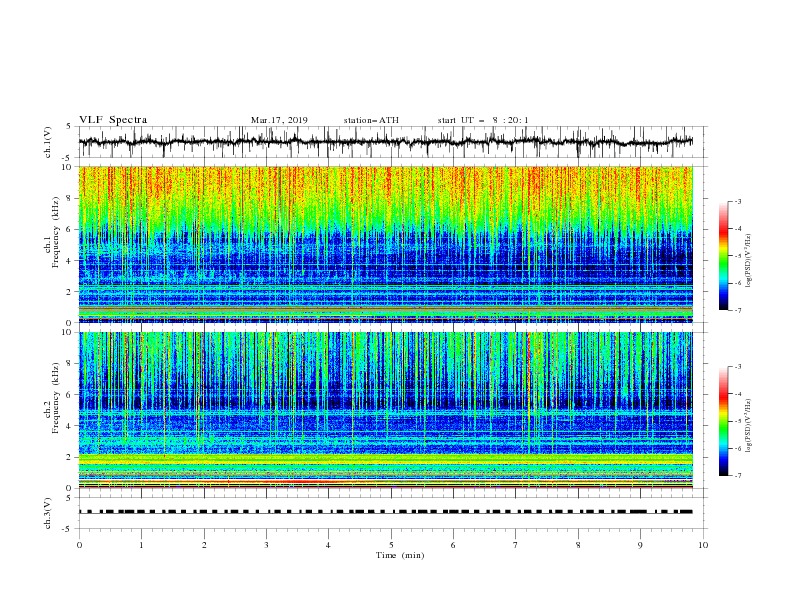Viewport: 792px width, 612px height.
Task: Click the ch.1 spectrogram panel
Action: (x=385, y=244)
